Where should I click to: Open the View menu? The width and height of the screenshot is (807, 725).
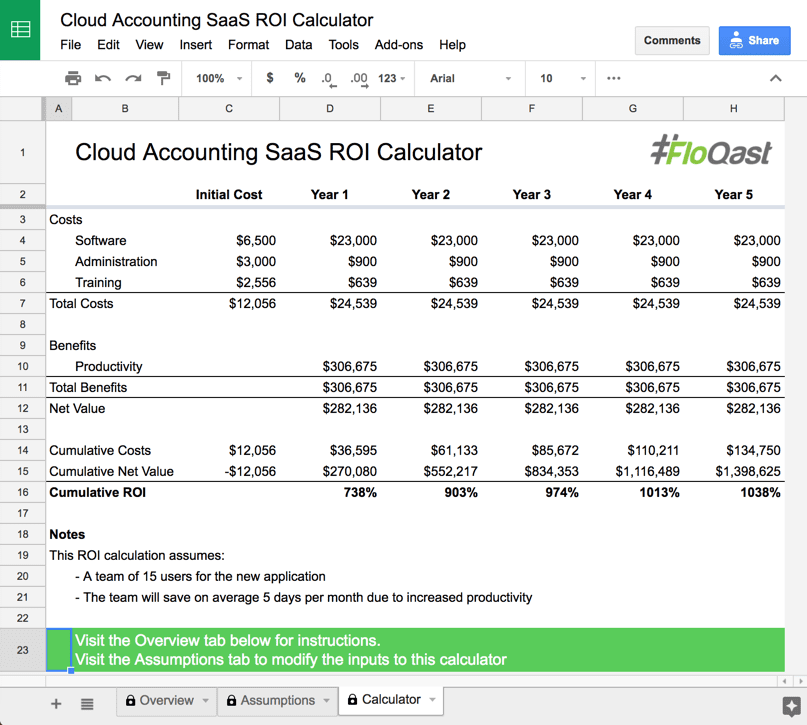pyautogui.click(x=149, y=45)
